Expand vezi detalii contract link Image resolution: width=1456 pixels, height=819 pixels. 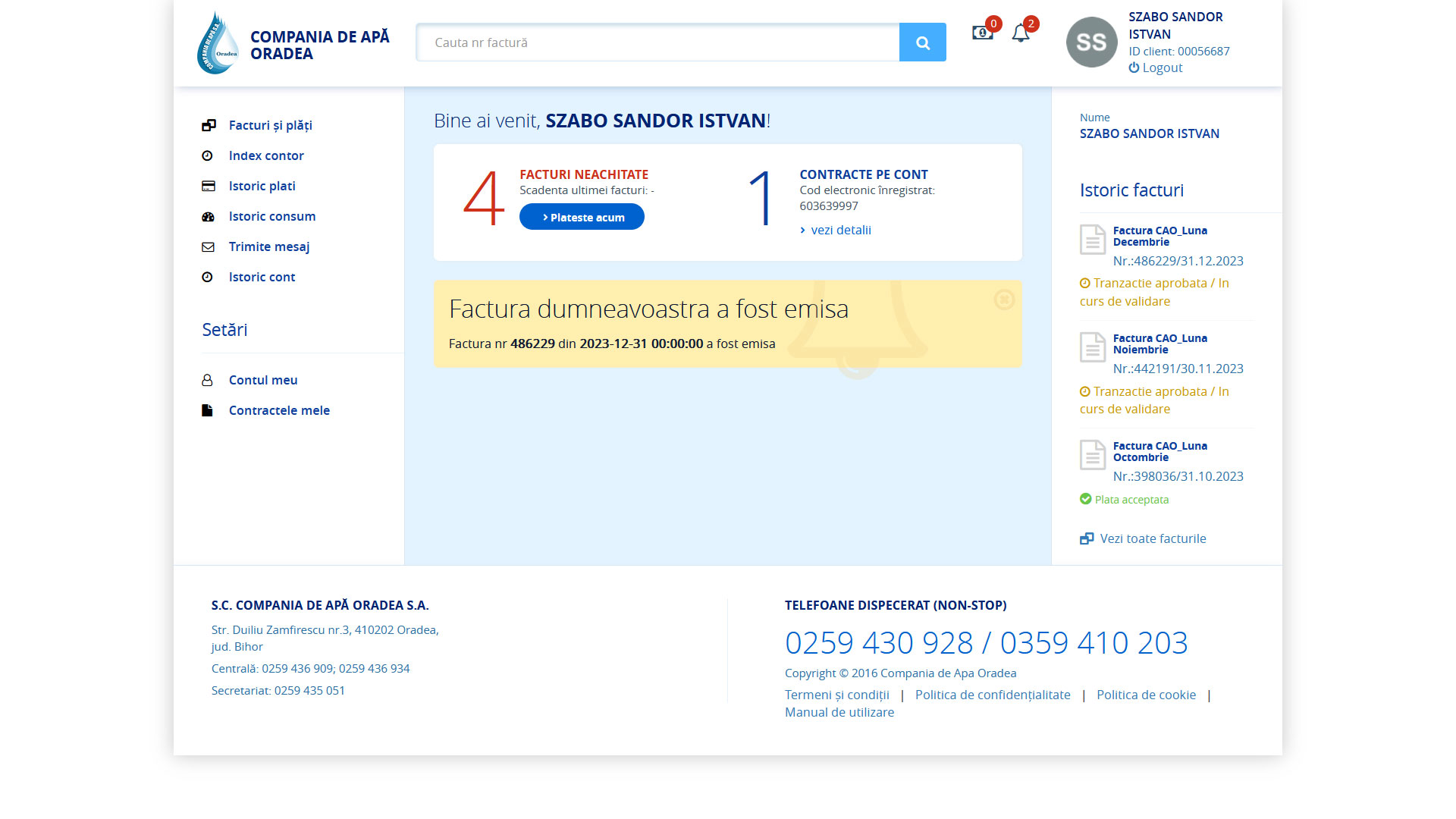(840, 230)
